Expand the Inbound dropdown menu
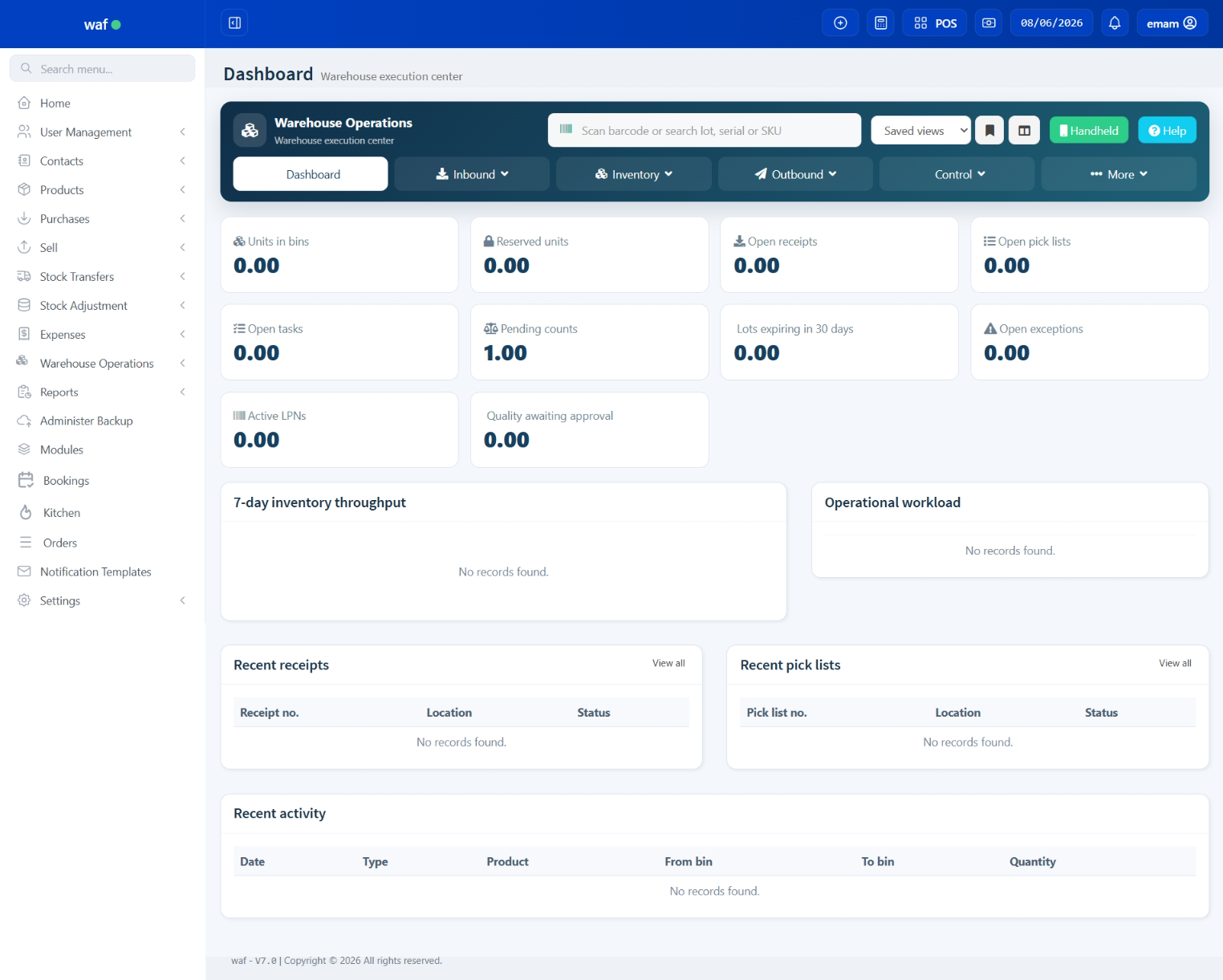 coord(472,174)
